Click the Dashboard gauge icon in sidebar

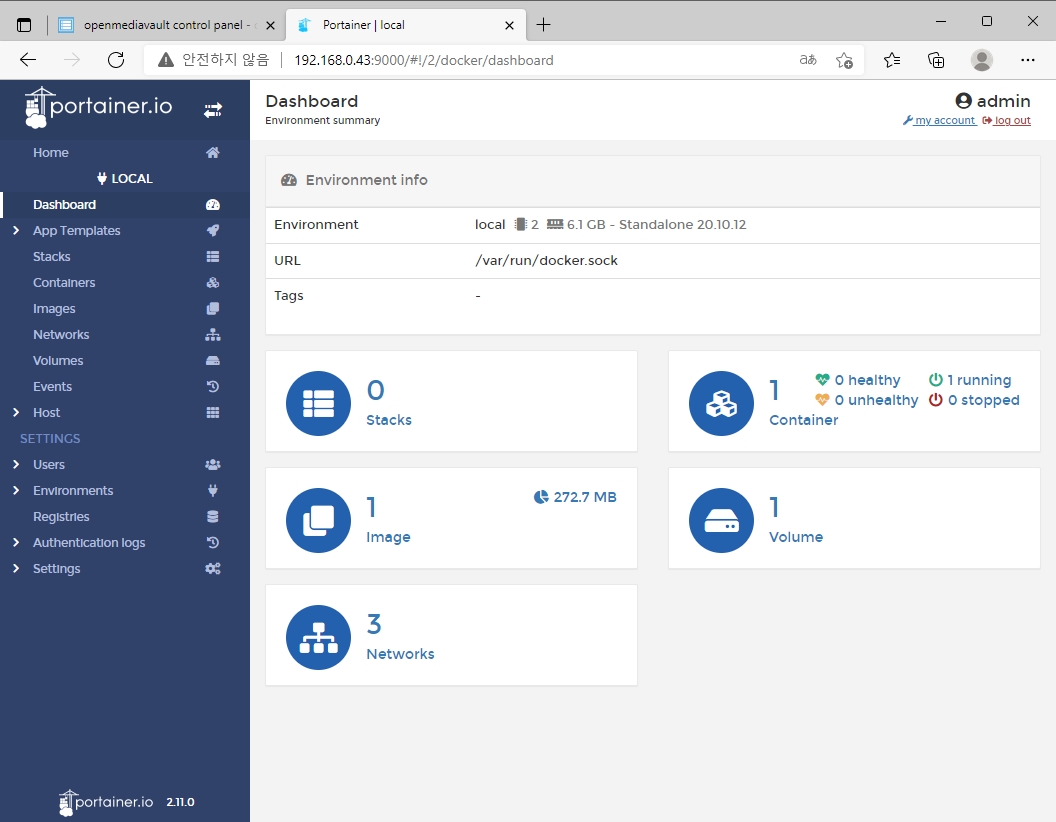coord(213,205)
